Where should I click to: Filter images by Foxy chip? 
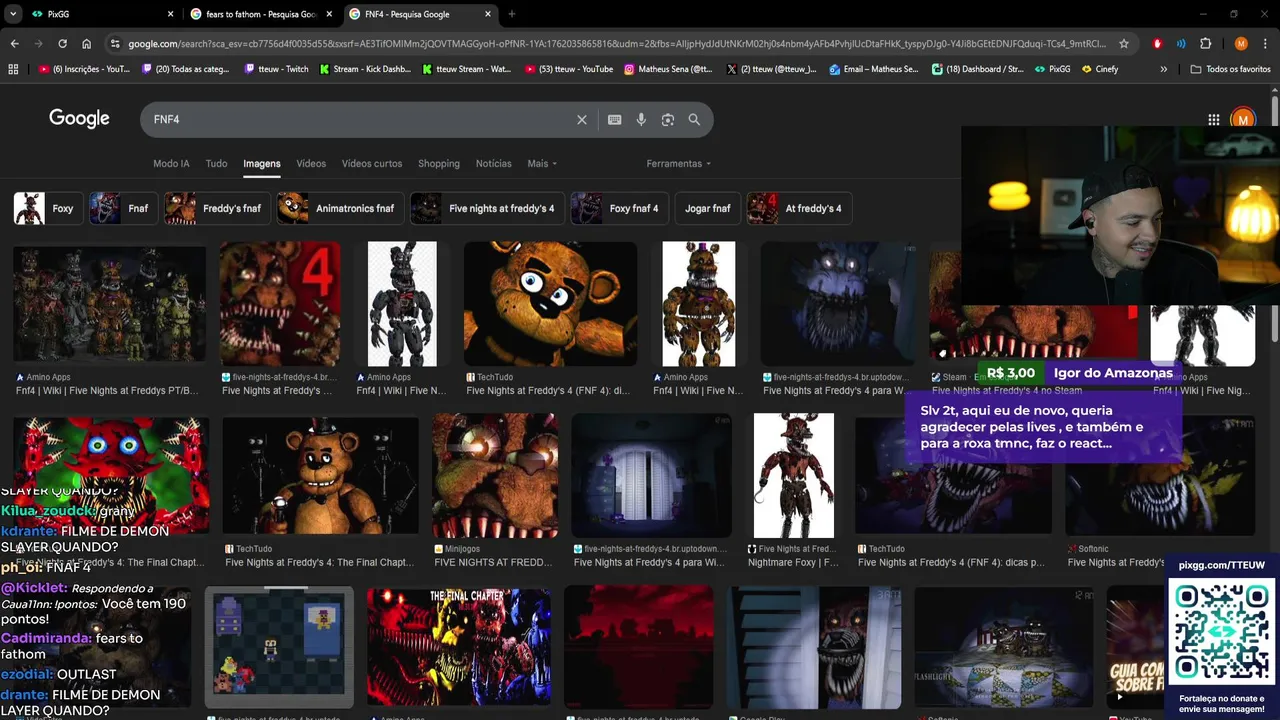[x=46, y=209]
